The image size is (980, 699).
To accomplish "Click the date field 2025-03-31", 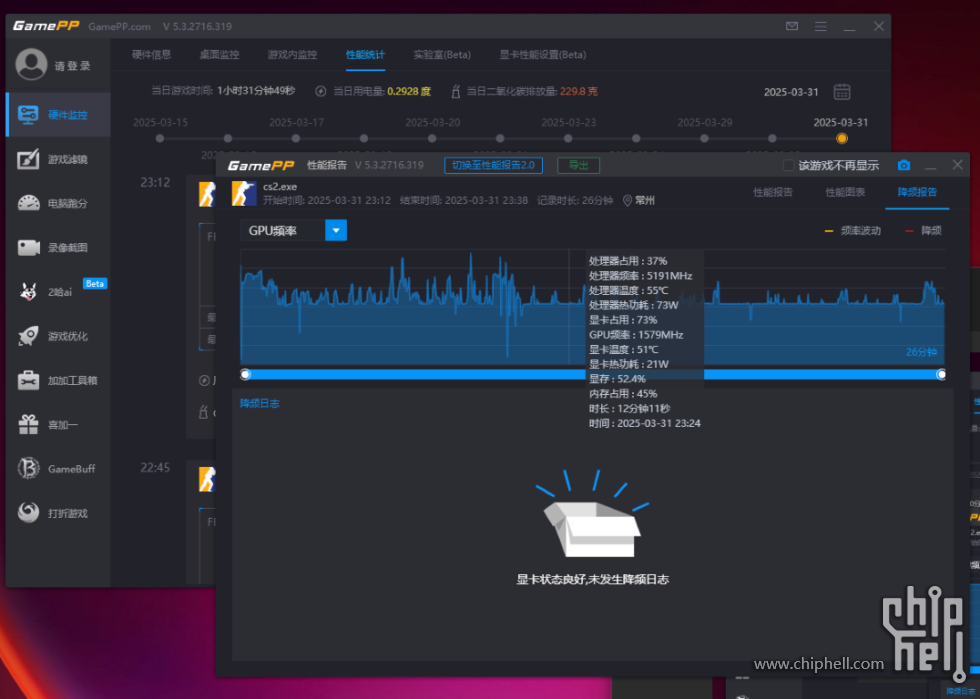I will tap(791, 92).
